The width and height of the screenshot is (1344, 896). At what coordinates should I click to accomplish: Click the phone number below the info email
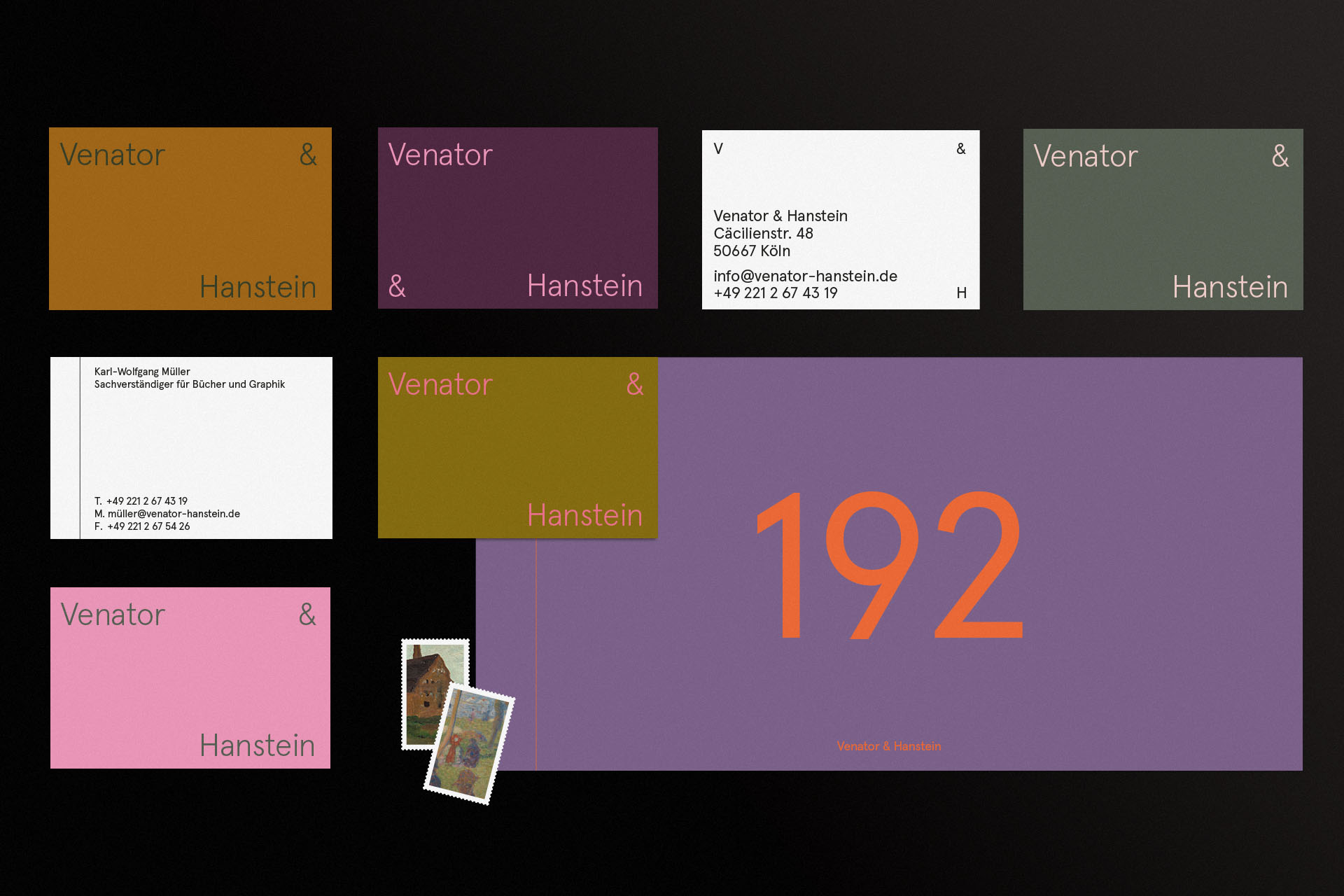coord(776,293)
